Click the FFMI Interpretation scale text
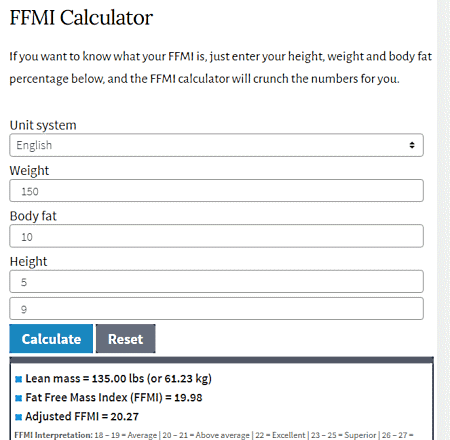450x440 pixels. [214, 435]
